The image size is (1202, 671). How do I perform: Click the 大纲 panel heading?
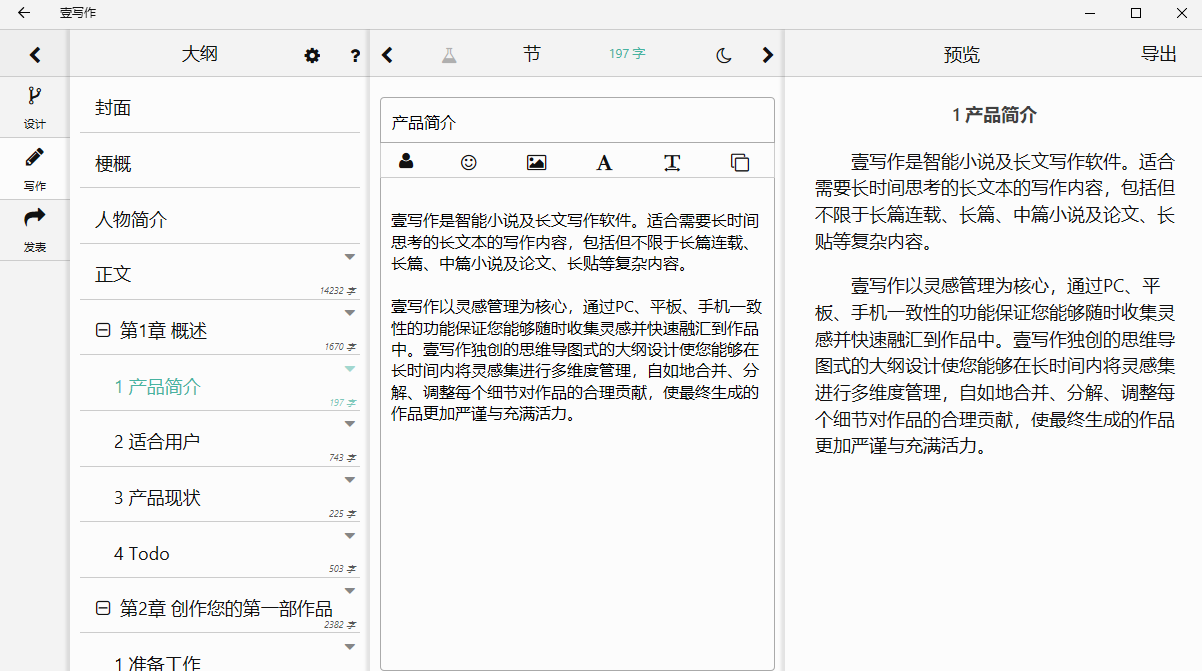tap(200, 55)
